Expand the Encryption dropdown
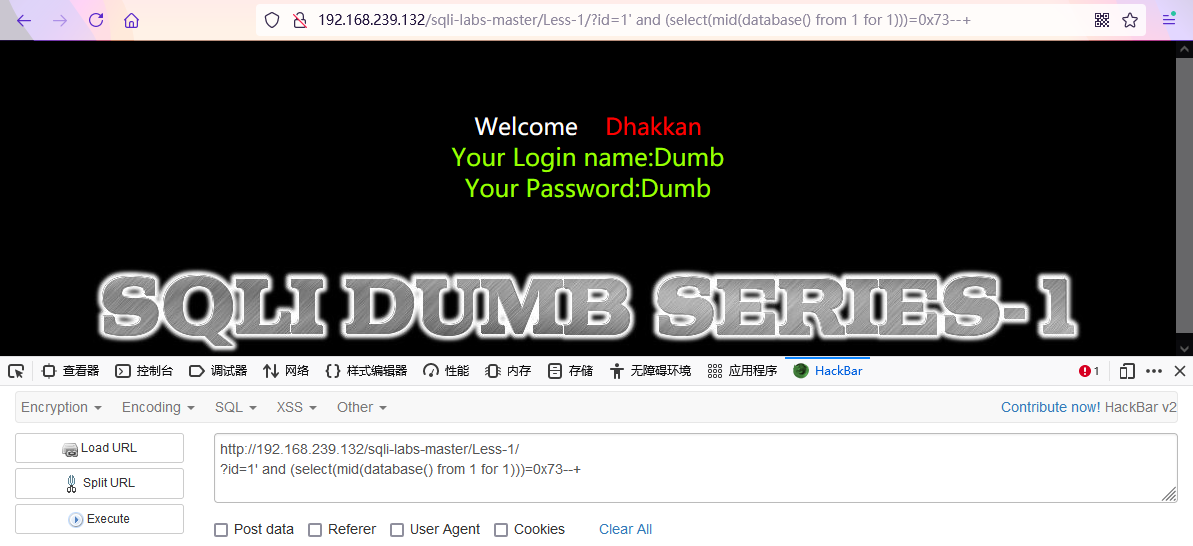This screenshot has height=546, width=1193. coord(62,408)
